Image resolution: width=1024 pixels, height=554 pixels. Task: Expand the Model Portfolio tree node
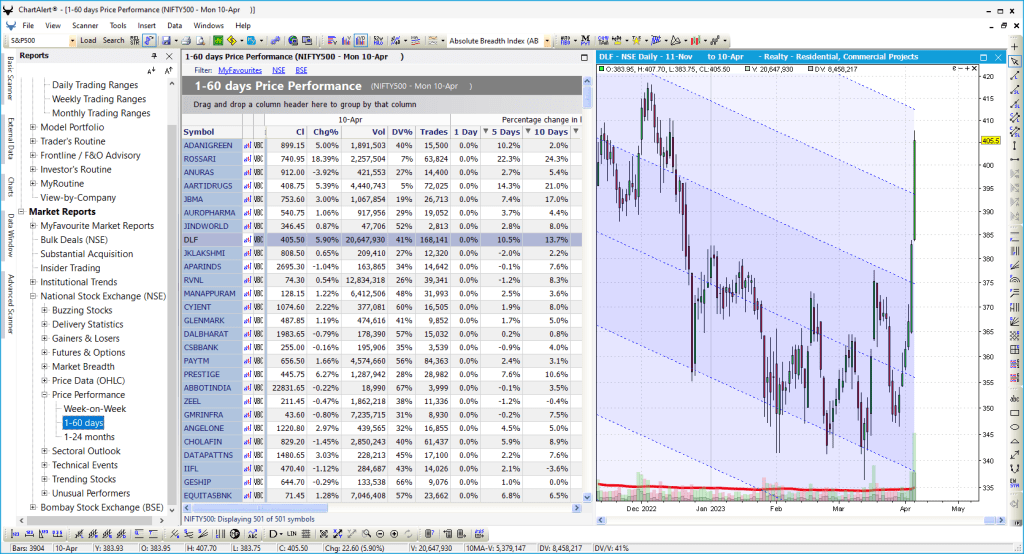pos(33,127)
